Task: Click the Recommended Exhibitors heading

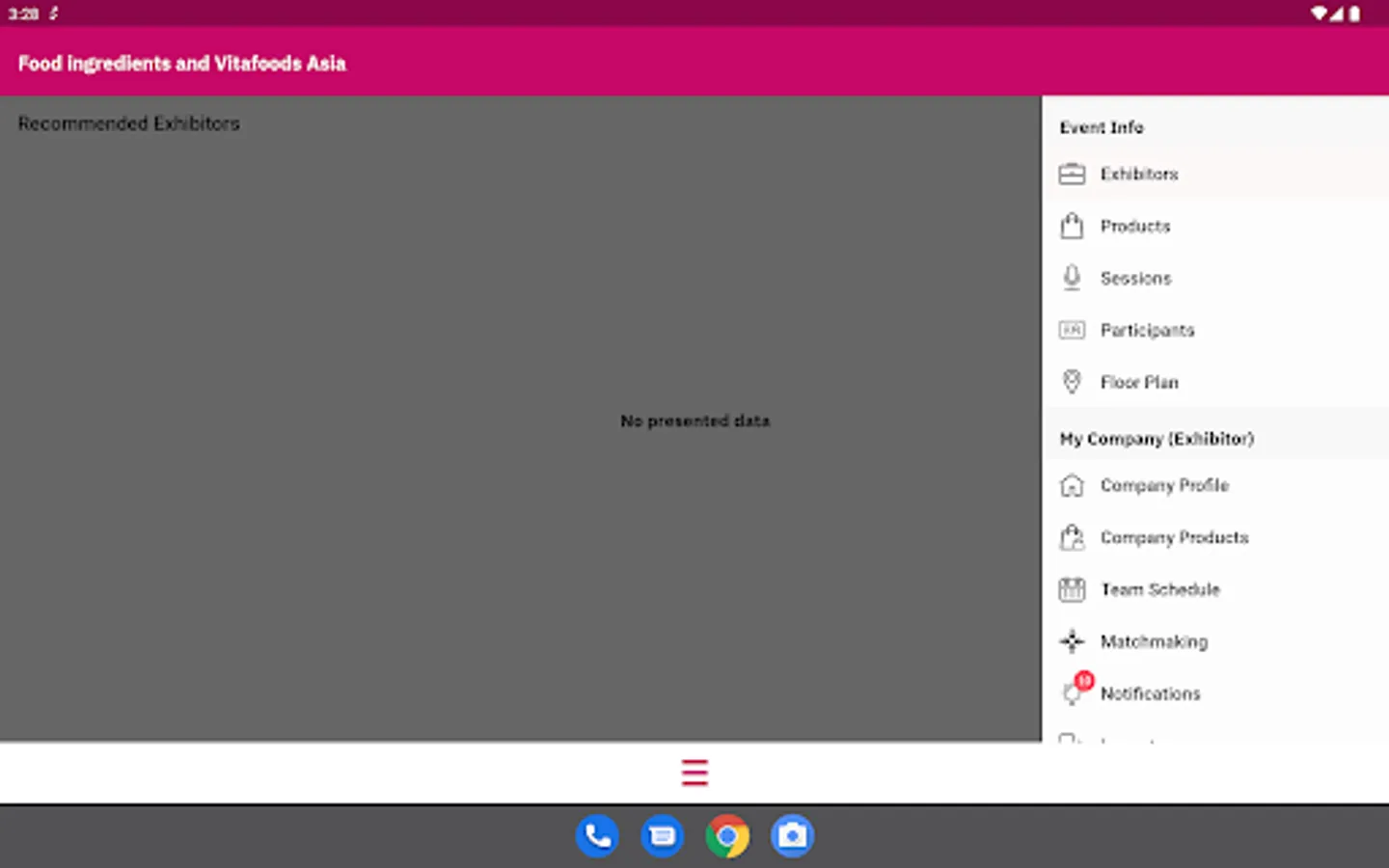Action: point(128,123)
